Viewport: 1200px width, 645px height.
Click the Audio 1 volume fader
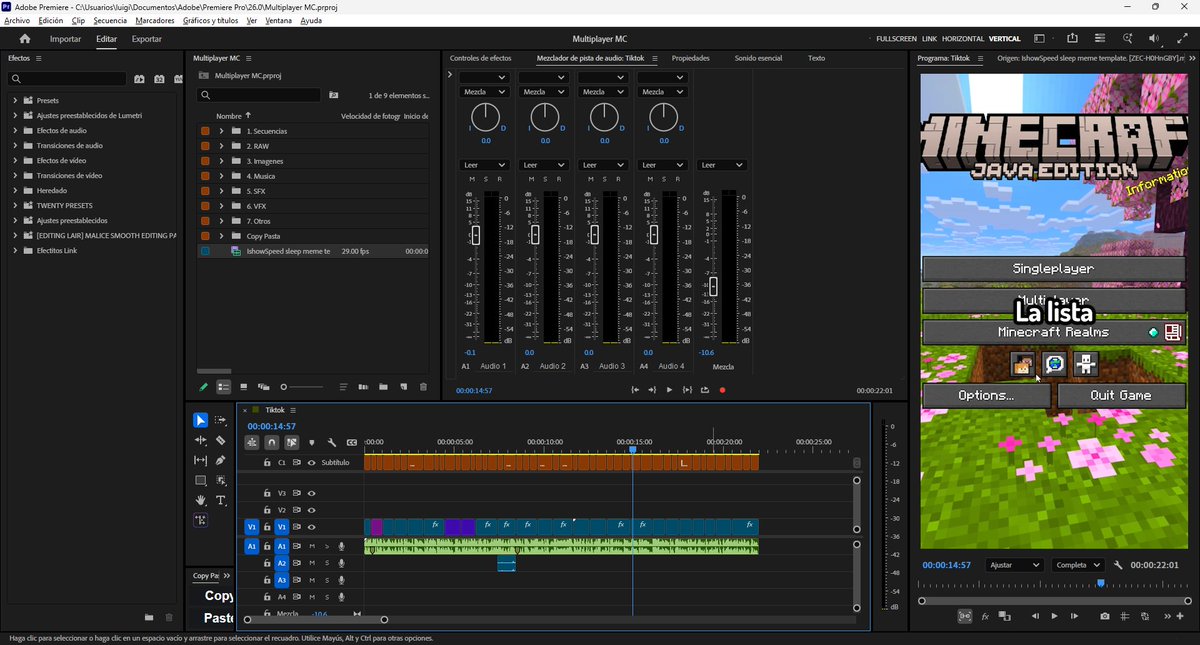[476, 235]
